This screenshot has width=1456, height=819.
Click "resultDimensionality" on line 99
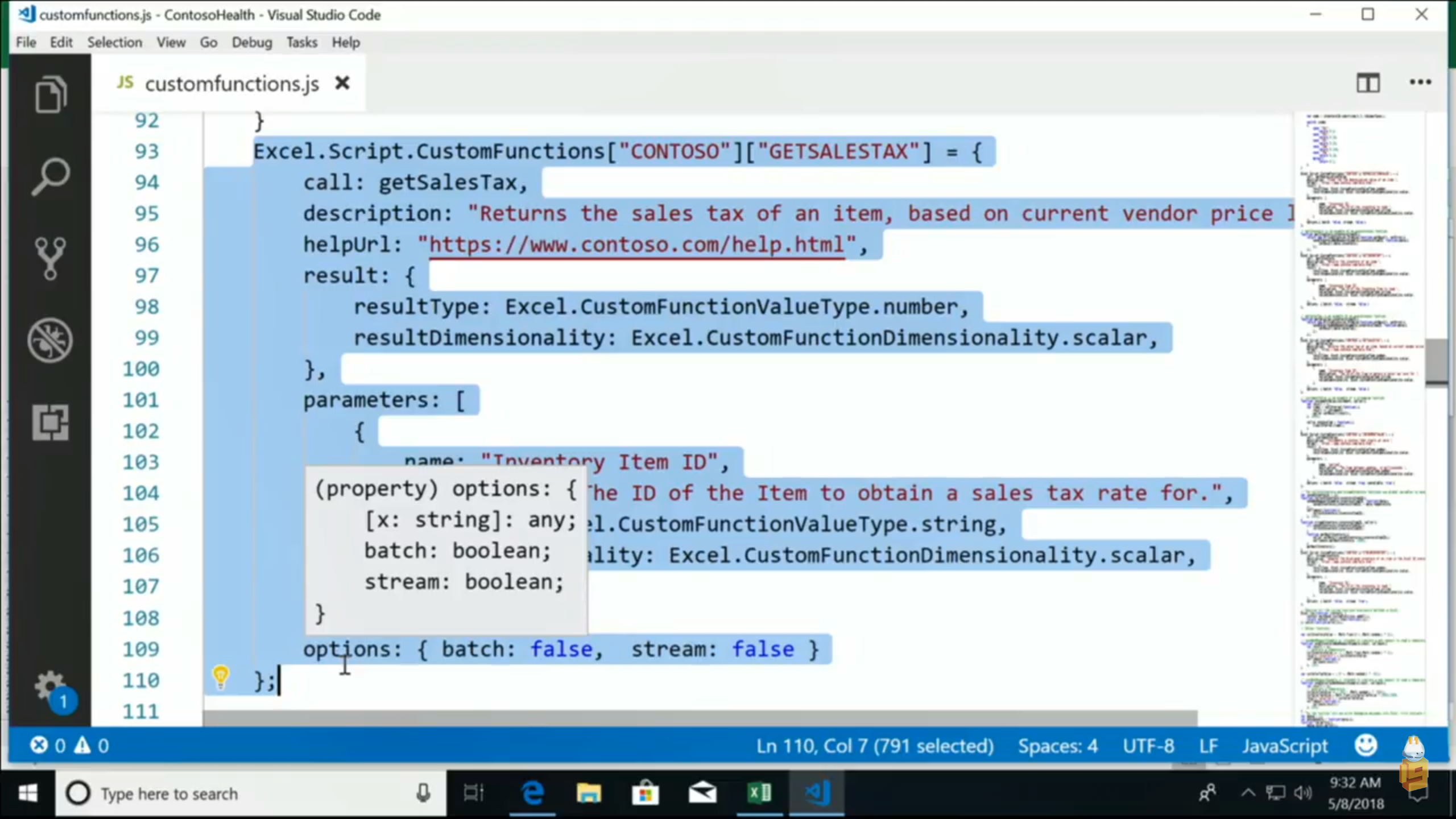tap(479, 338)
